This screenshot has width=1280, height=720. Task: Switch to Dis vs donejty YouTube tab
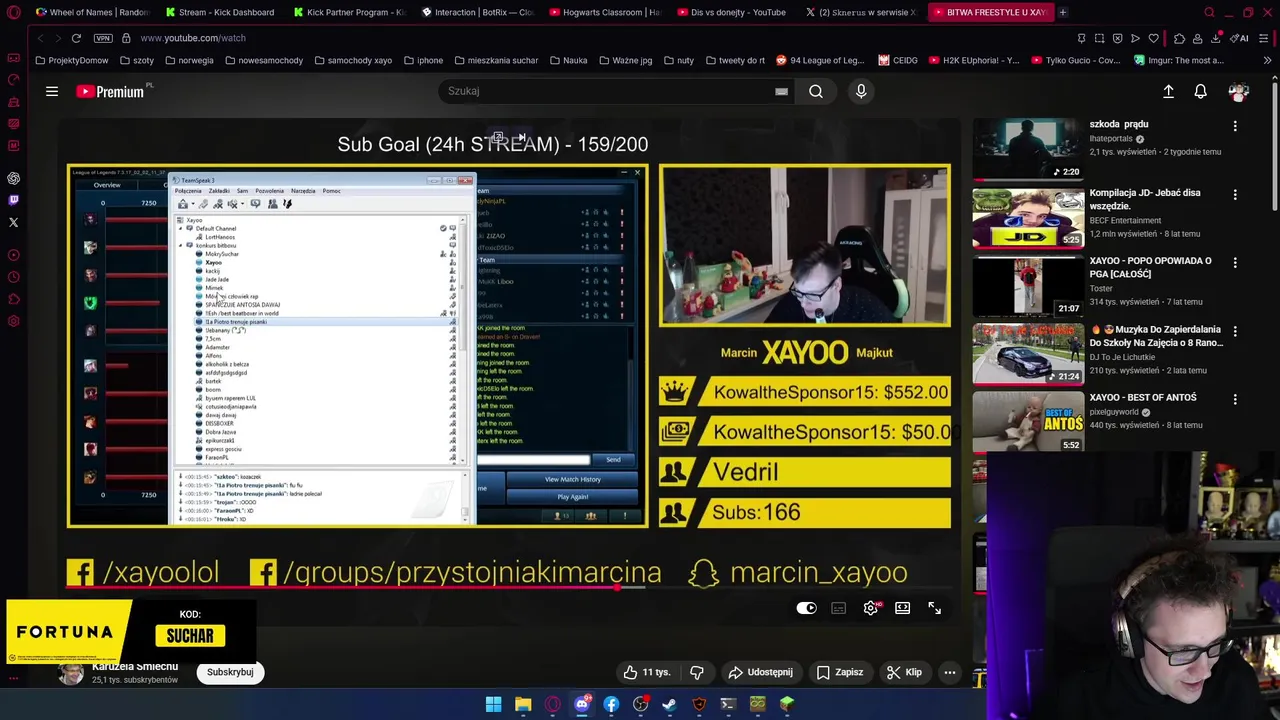click(735, 12)
